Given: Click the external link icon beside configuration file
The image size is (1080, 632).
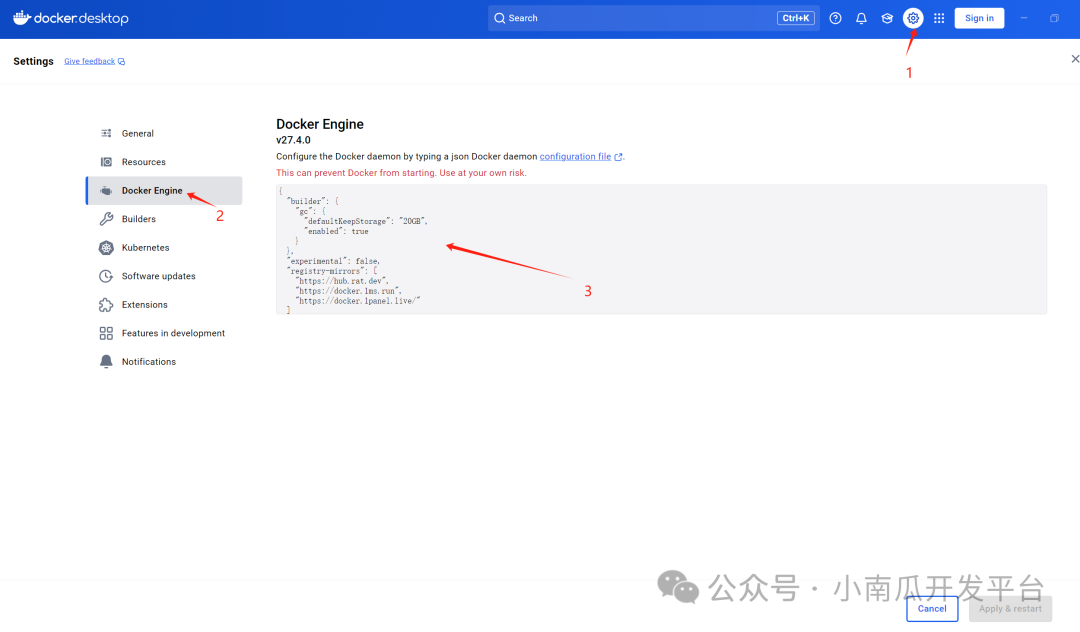Looking at the screenshot, I should pos(618,157).
